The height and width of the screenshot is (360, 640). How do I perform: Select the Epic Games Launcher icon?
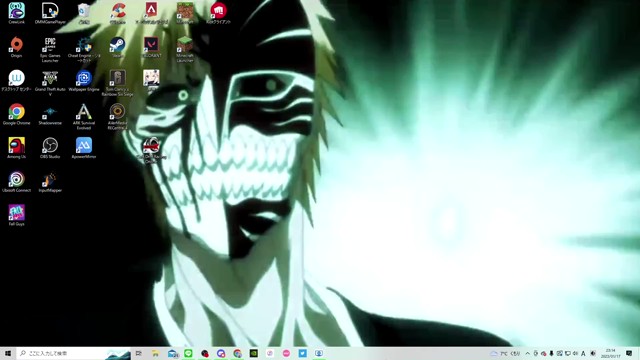(50, 49)
